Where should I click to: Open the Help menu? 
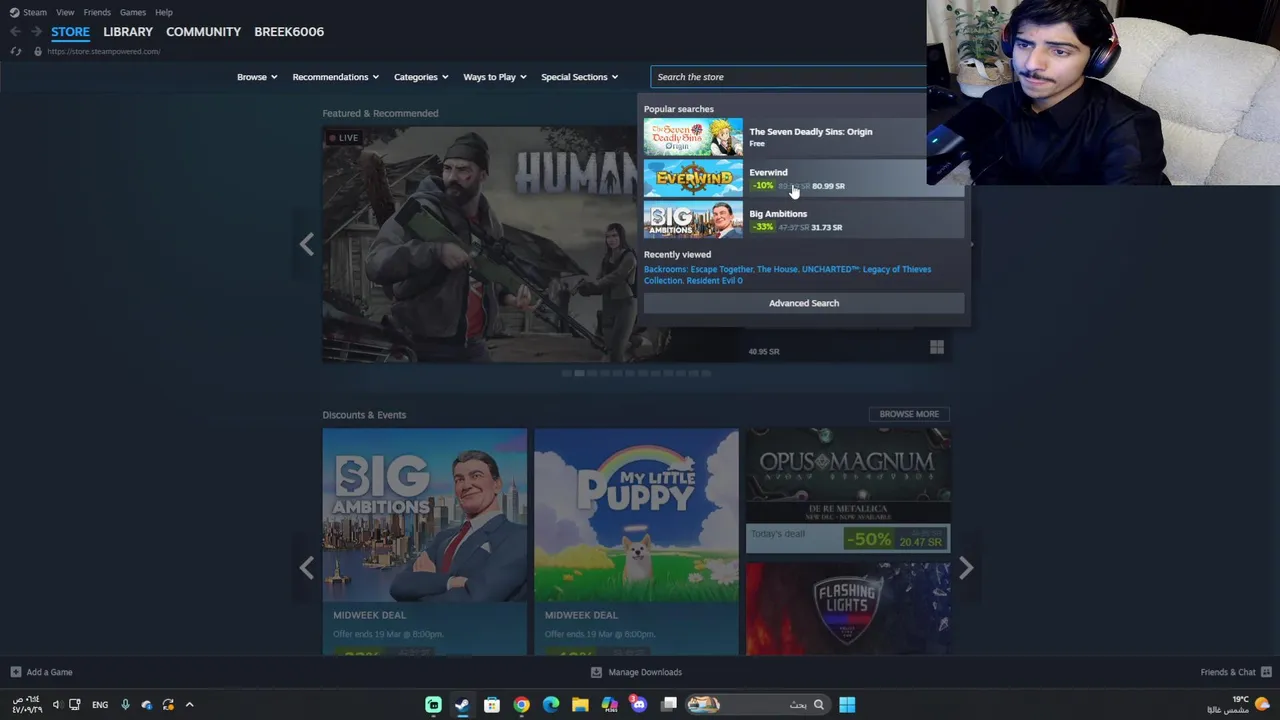pyautogui.click(x=164, y=12)
